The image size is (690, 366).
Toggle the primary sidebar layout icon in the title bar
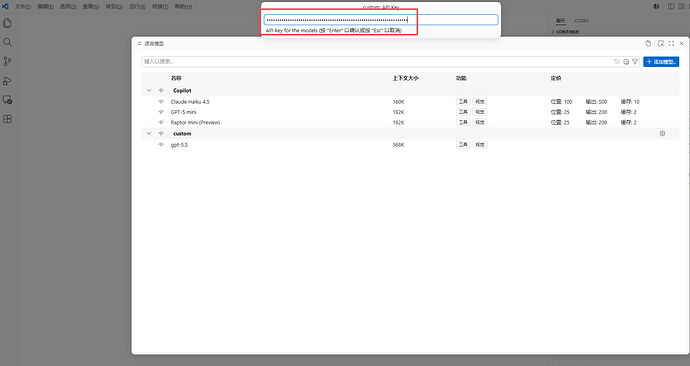671,6
